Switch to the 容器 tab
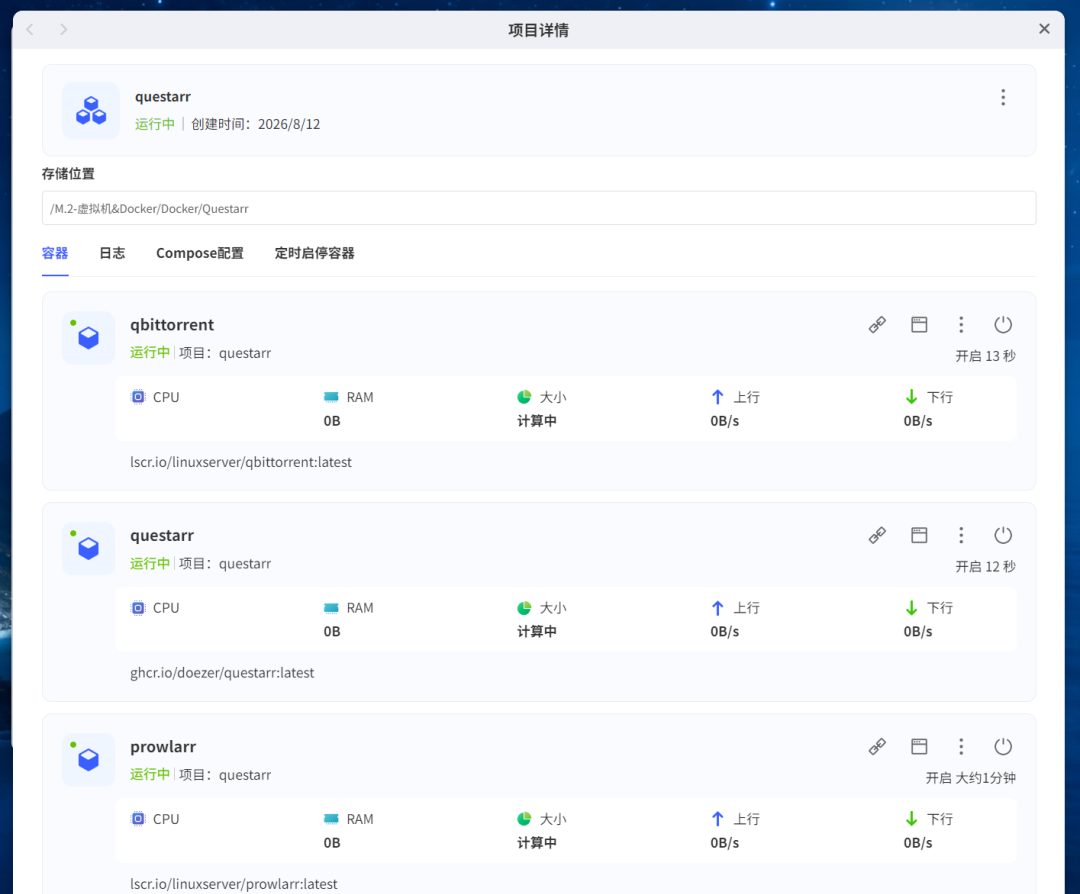This screenshot has height=894, width=1080. pyautogui.click(x=55, y=253)
